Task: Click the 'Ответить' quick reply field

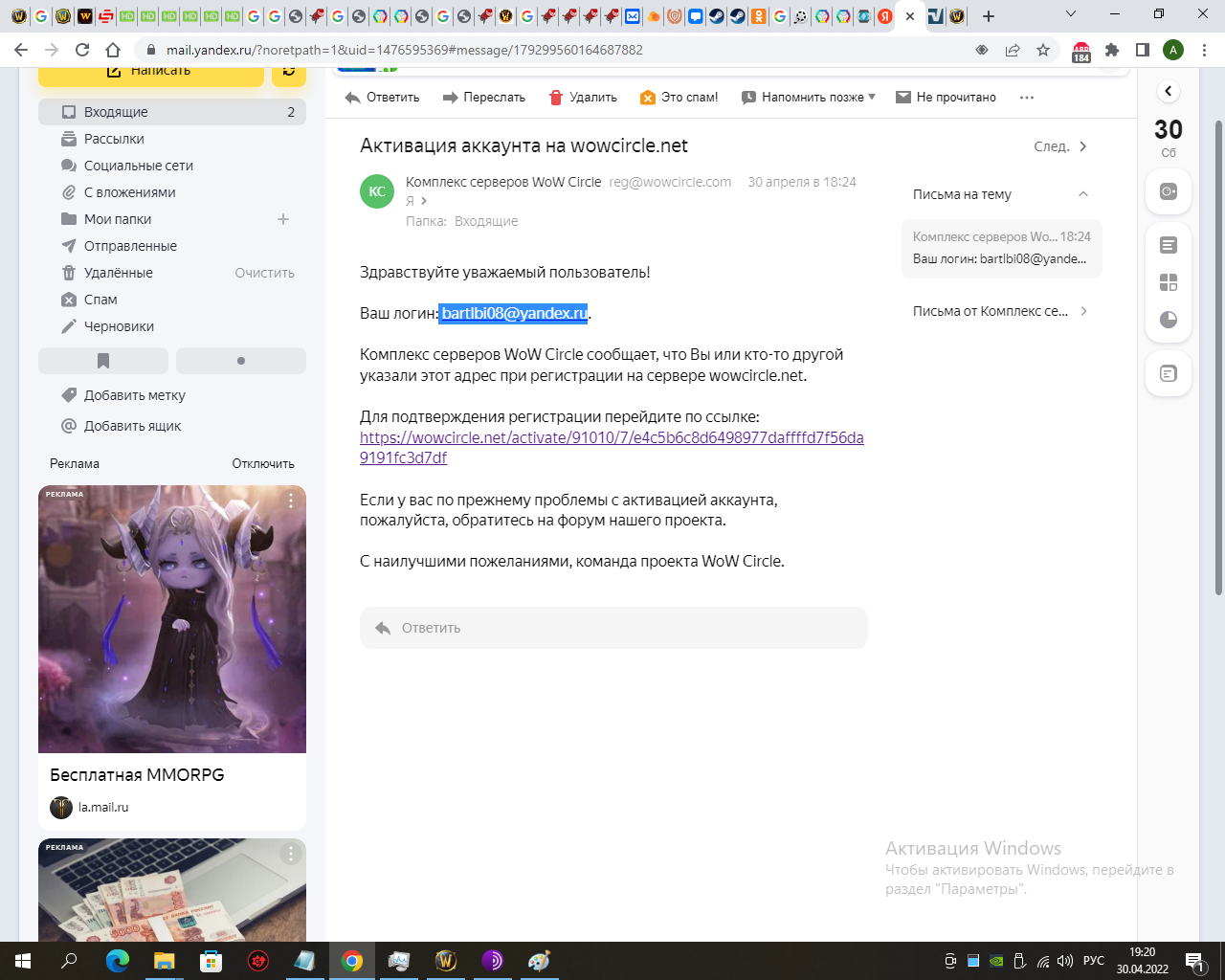Action: (x=613, y=628)
